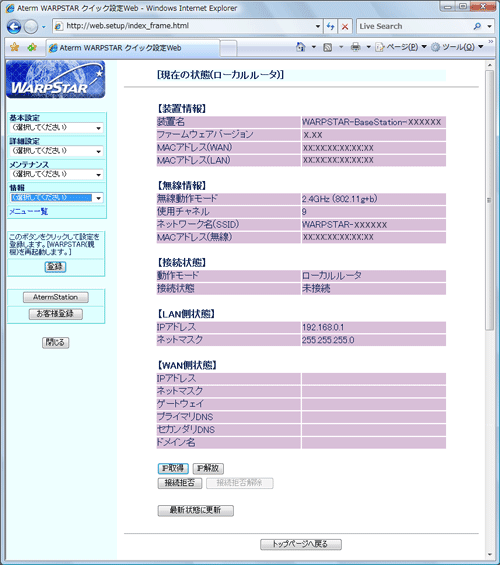Click the 未接続 connection status value
Image resolution: width=500 pixels, height=565 pixels.
point(316,289)
